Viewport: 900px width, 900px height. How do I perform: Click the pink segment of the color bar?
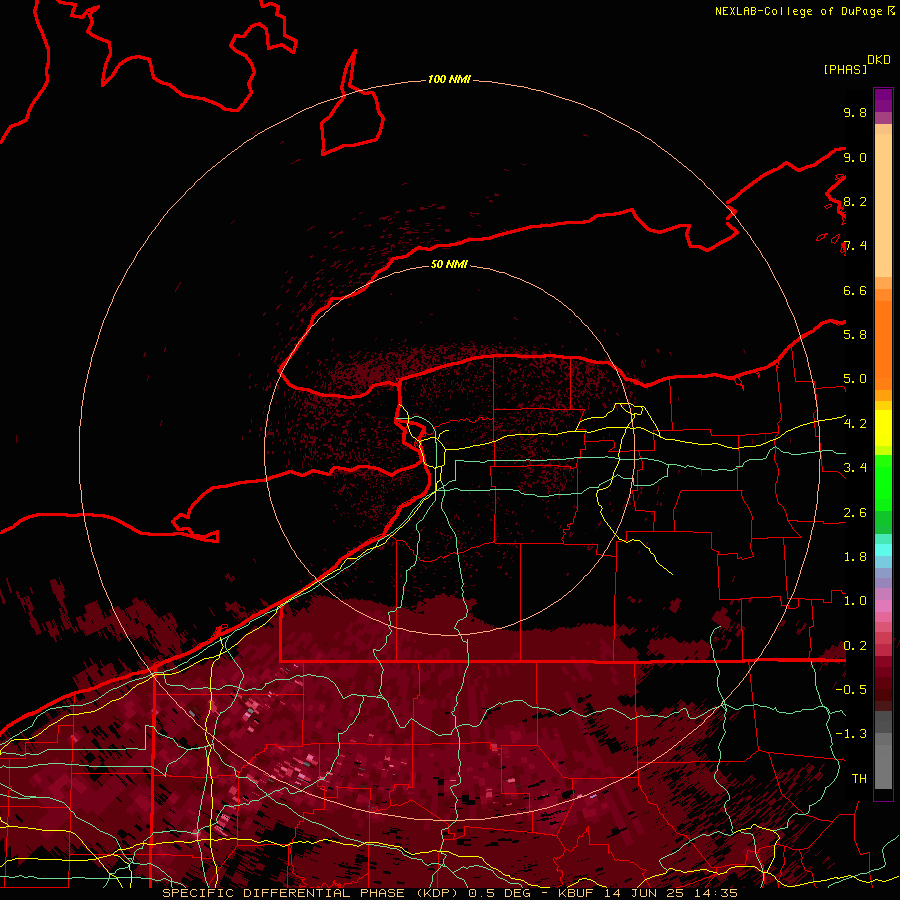click(x=883, y=606)
